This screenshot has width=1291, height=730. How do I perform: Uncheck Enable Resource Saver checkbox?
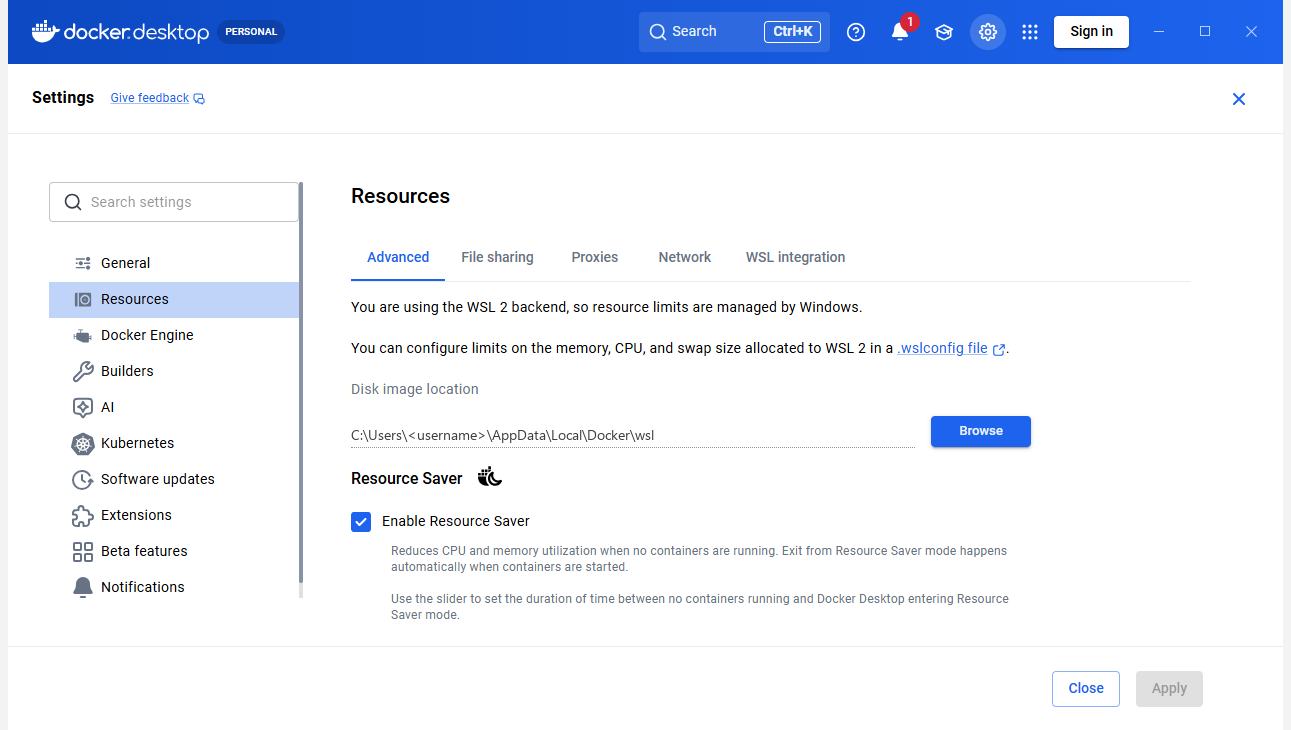coord(361,521)
